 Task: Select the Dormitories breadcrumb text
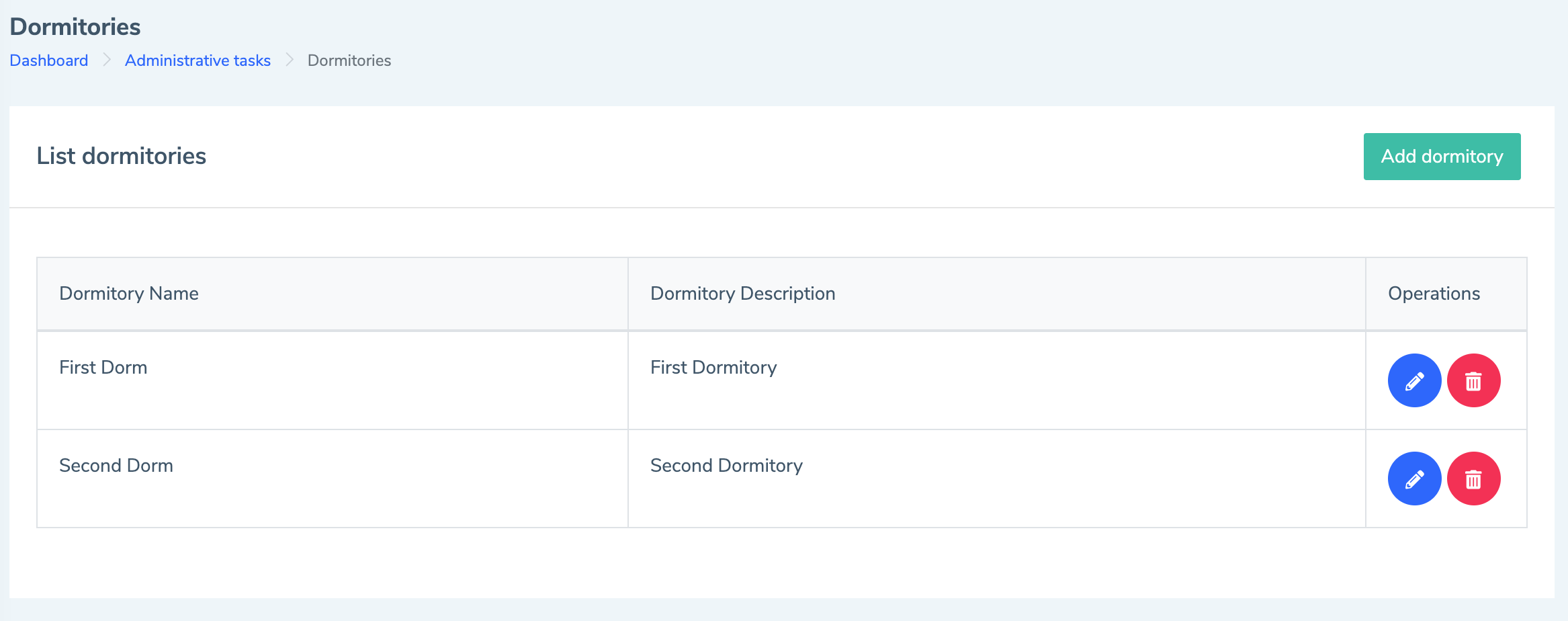pyautogui.click(x=349, y=60)
